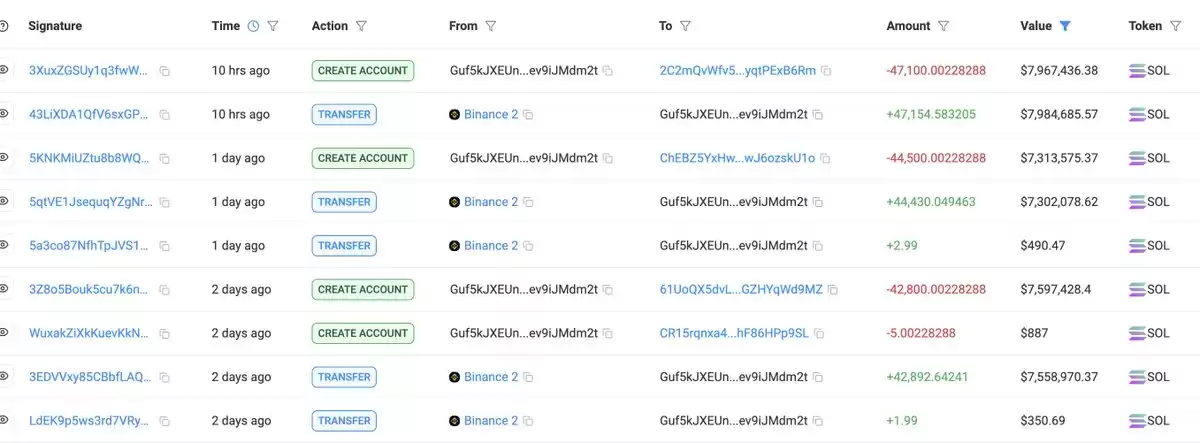Viewport: 1200px width, 443px height.
Task: Copy destination address 2C2mQvWfv5...yqtPExB6Rm
Action: pyautogui.click(x=826, y=71)
